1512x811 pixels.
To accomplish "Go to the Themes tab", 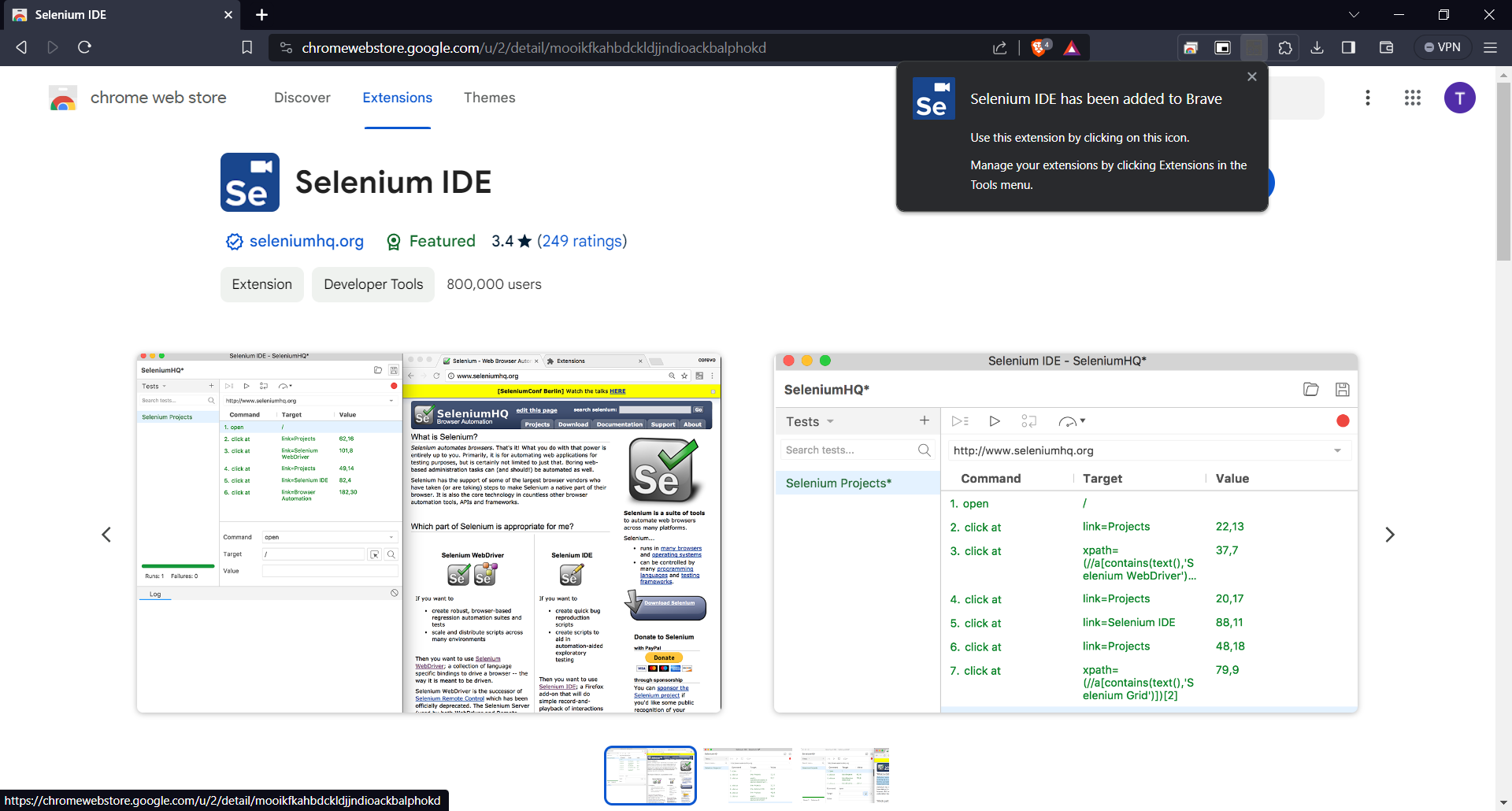I will pyautogui.click(x=489, y=98).
